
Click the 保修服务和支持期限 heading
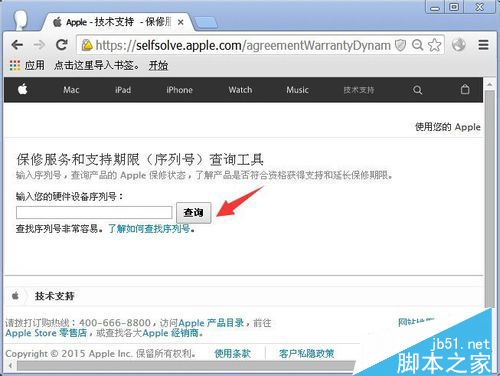tap(140, 160)
